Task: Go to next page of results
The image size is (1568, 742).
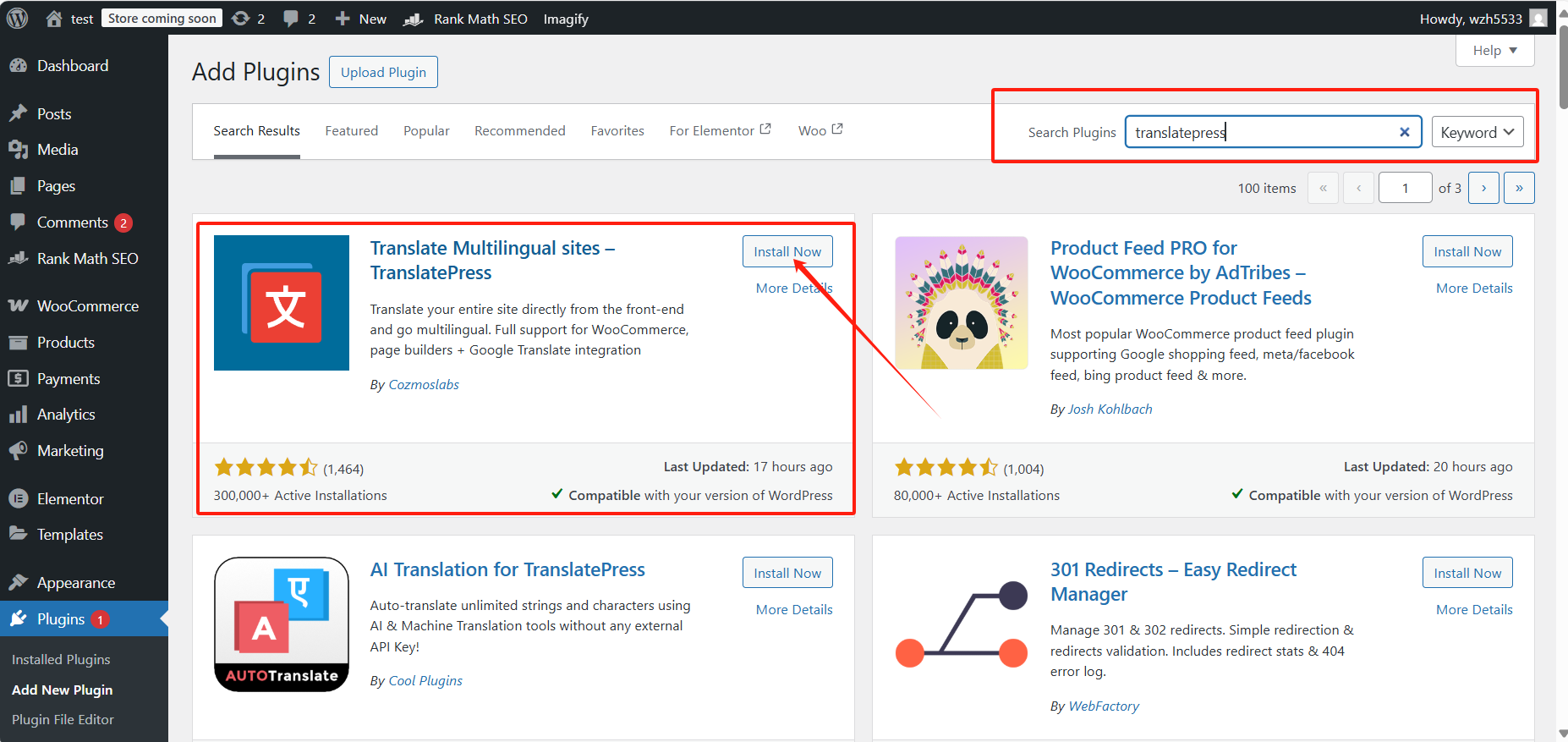Action: 1483,188
